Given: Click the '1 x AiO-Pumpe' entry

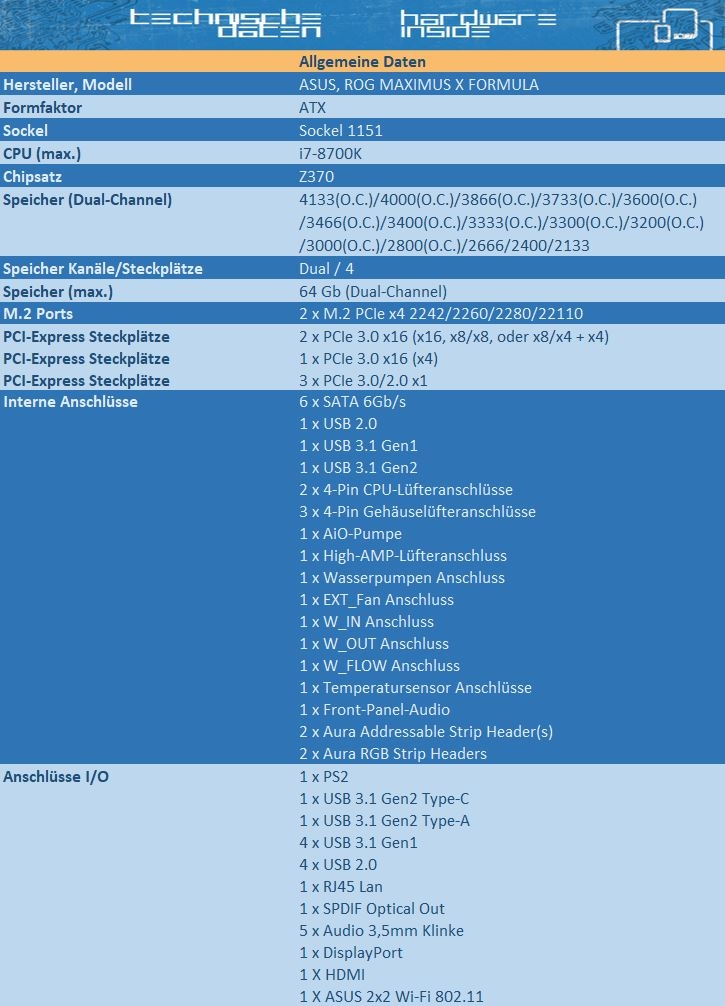Looking at the screenshot, I should 350,534.
